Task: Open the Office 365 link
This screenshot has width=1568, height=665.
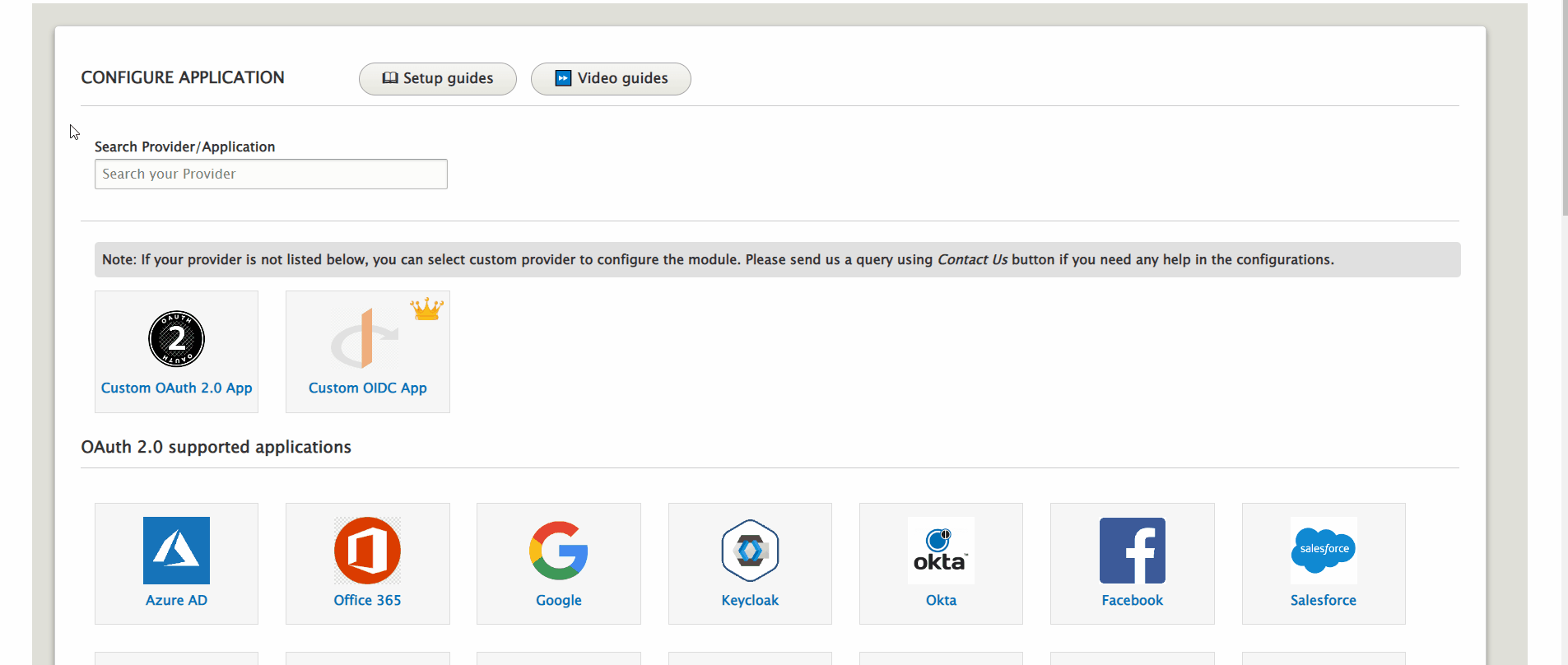Action: [367, 600]
